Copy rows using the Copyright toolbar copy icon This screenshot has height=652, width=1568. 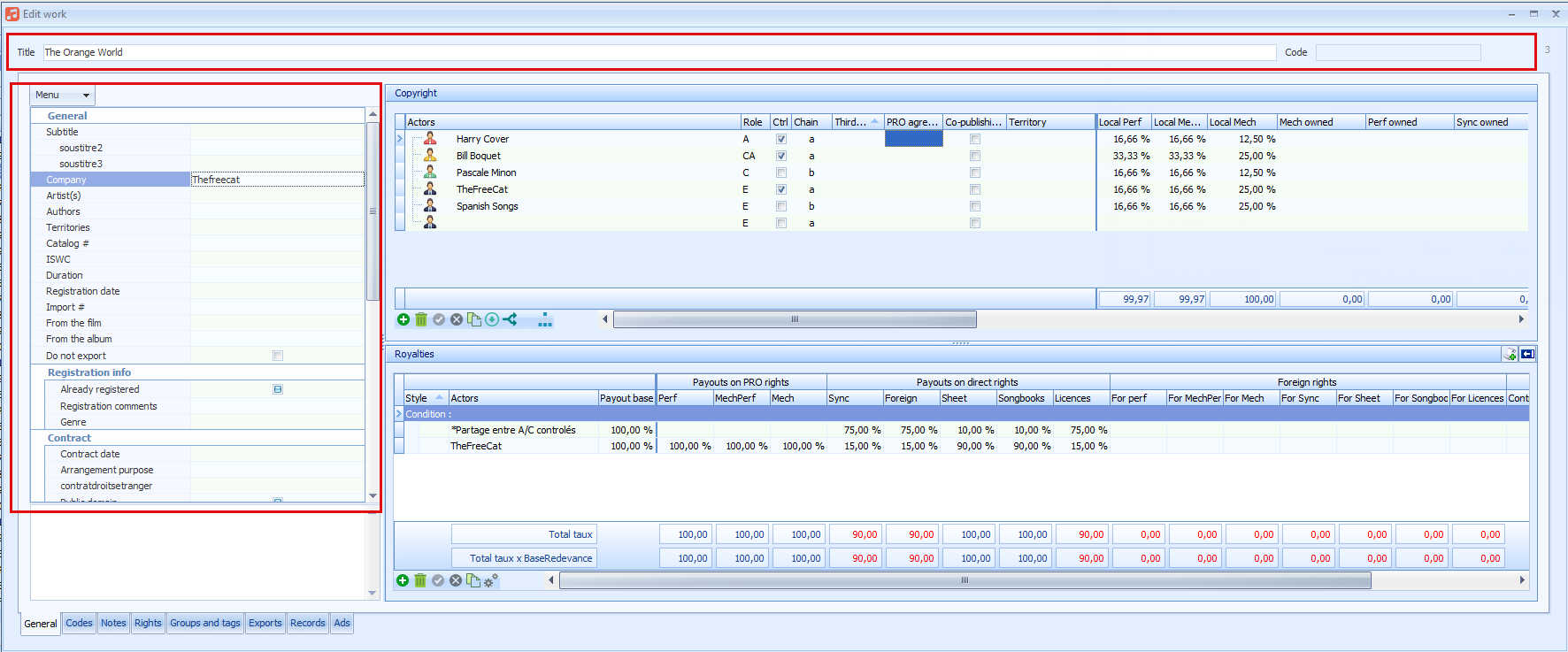pyautogui.click(x=474, y=319)
